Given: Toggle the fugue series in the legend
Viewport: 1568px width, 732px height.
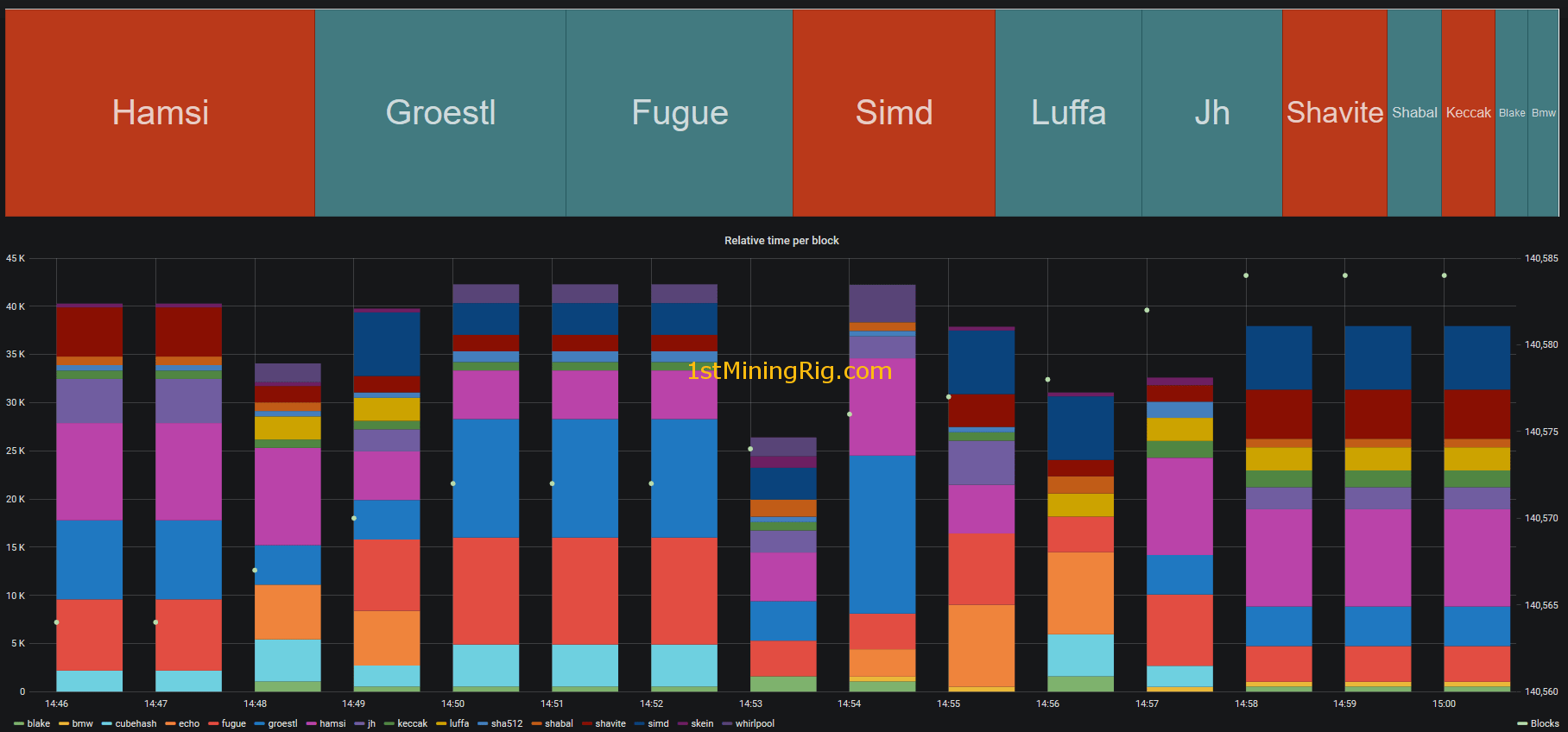Looking at the screenshot, I should click(228, 723).
